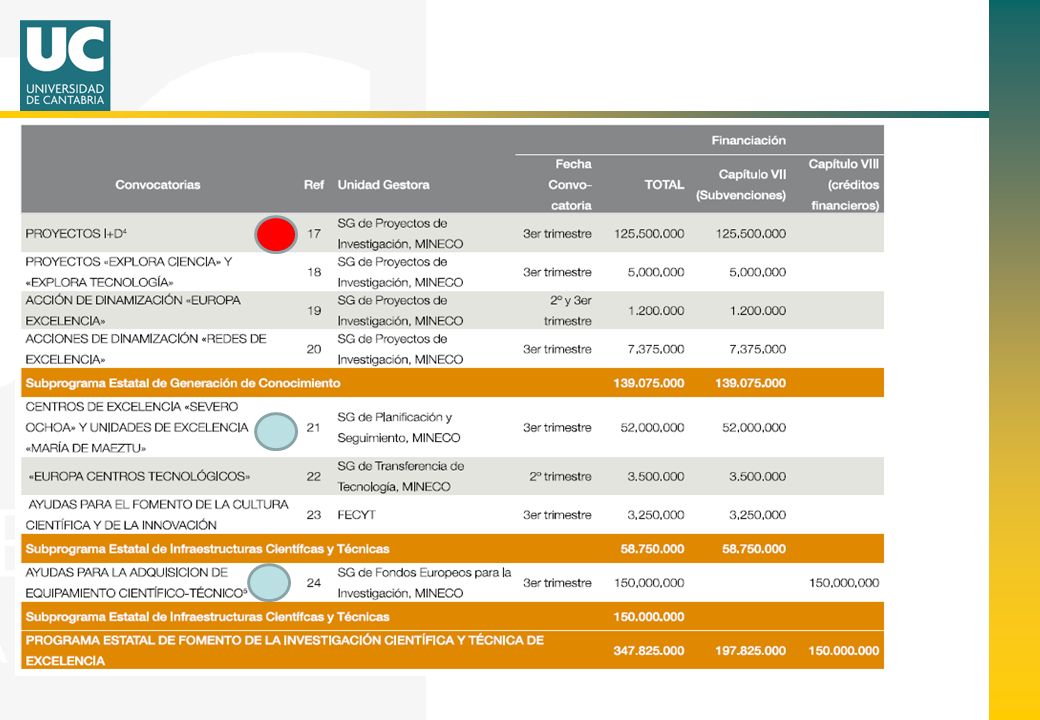The image size is (1040, 720).
Task: Click the "EUROPA EXCELENCIA" row label
Action: pos(133,310)
